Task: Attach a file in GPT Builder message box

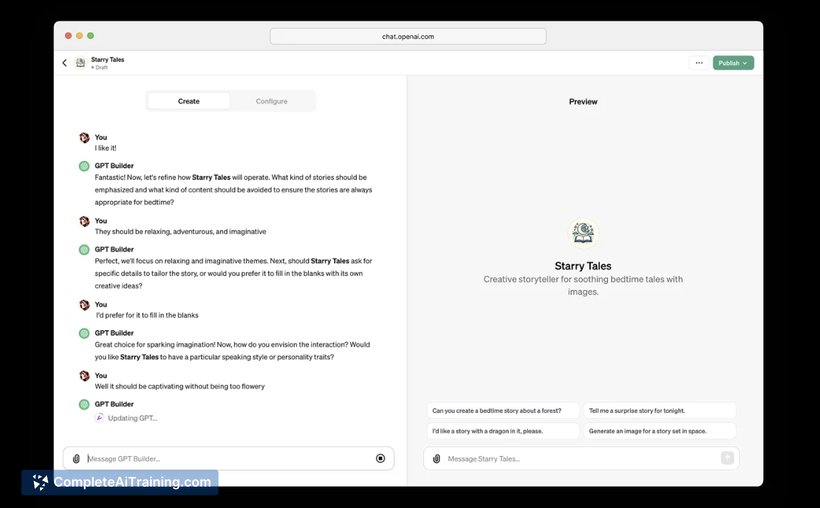Action: pyautogui.click(x=76, y=458)
